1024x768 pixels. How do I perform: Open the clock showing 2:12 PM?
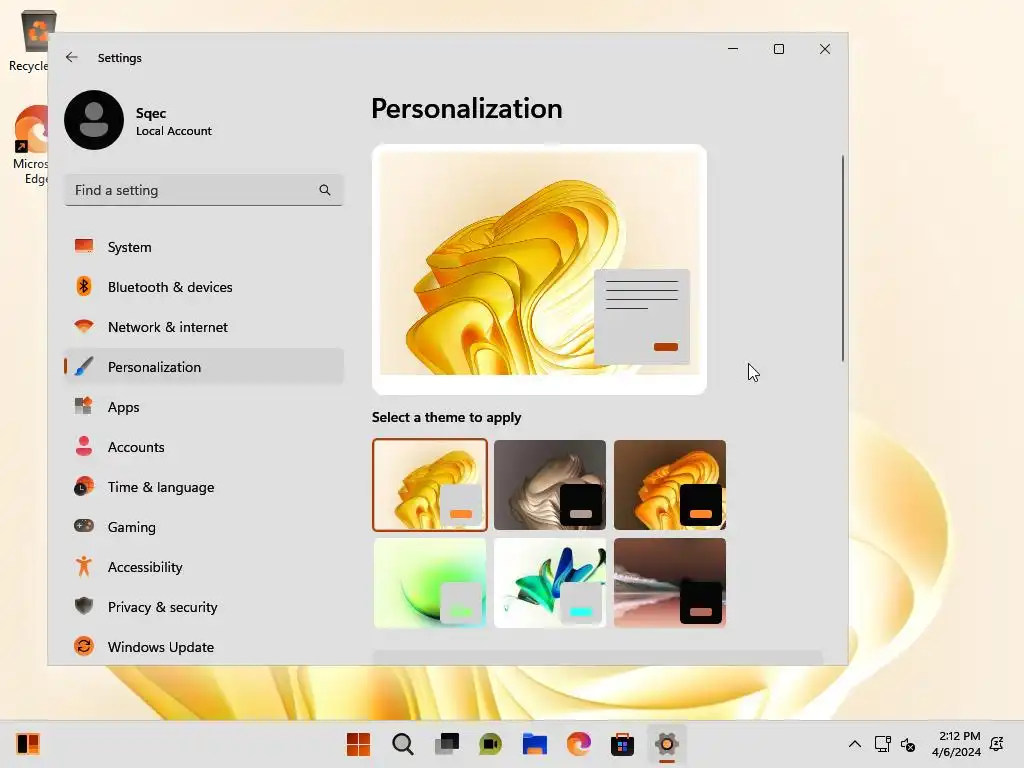point(957,744)
